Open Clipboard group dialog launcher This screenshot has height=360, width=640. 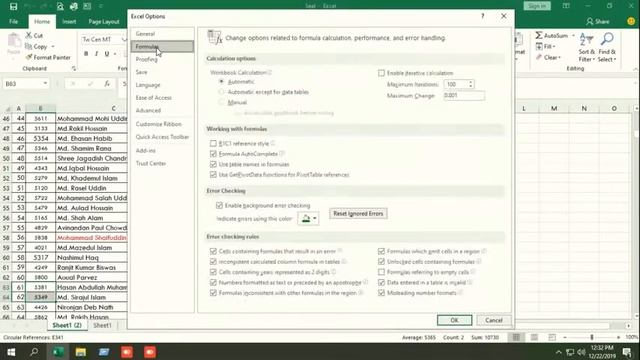point(73,69)
